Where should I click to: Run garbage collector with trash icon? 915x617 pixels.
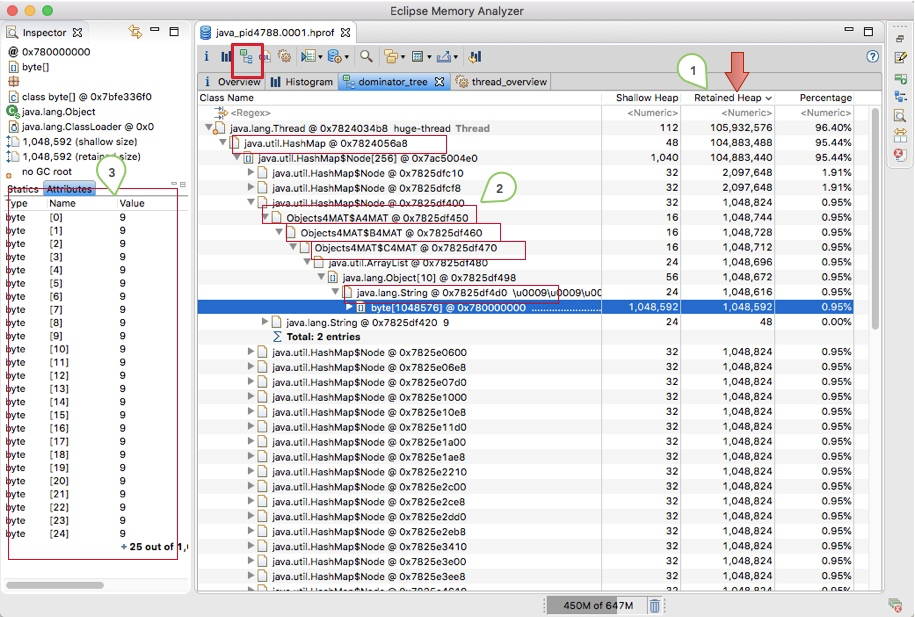[655, 606]
